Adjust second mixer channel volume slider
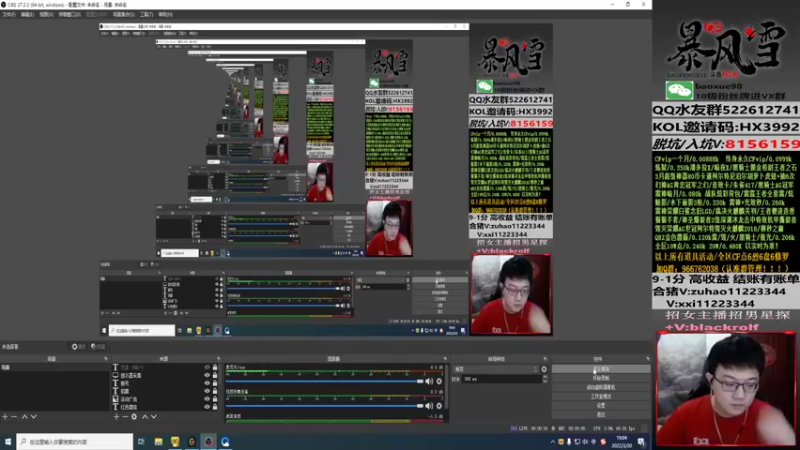The width and height of the screenshot is (800, 450). tap(324, 406)
